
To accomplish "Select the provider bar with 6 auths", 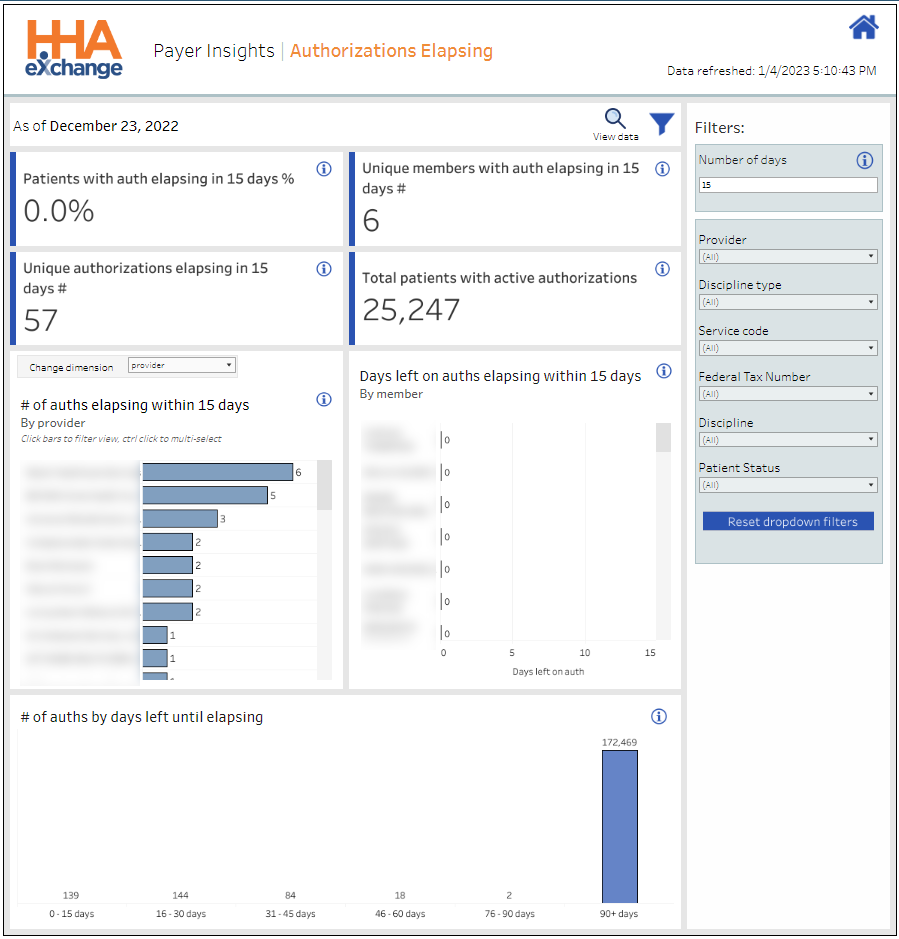I will coord(218,472).
